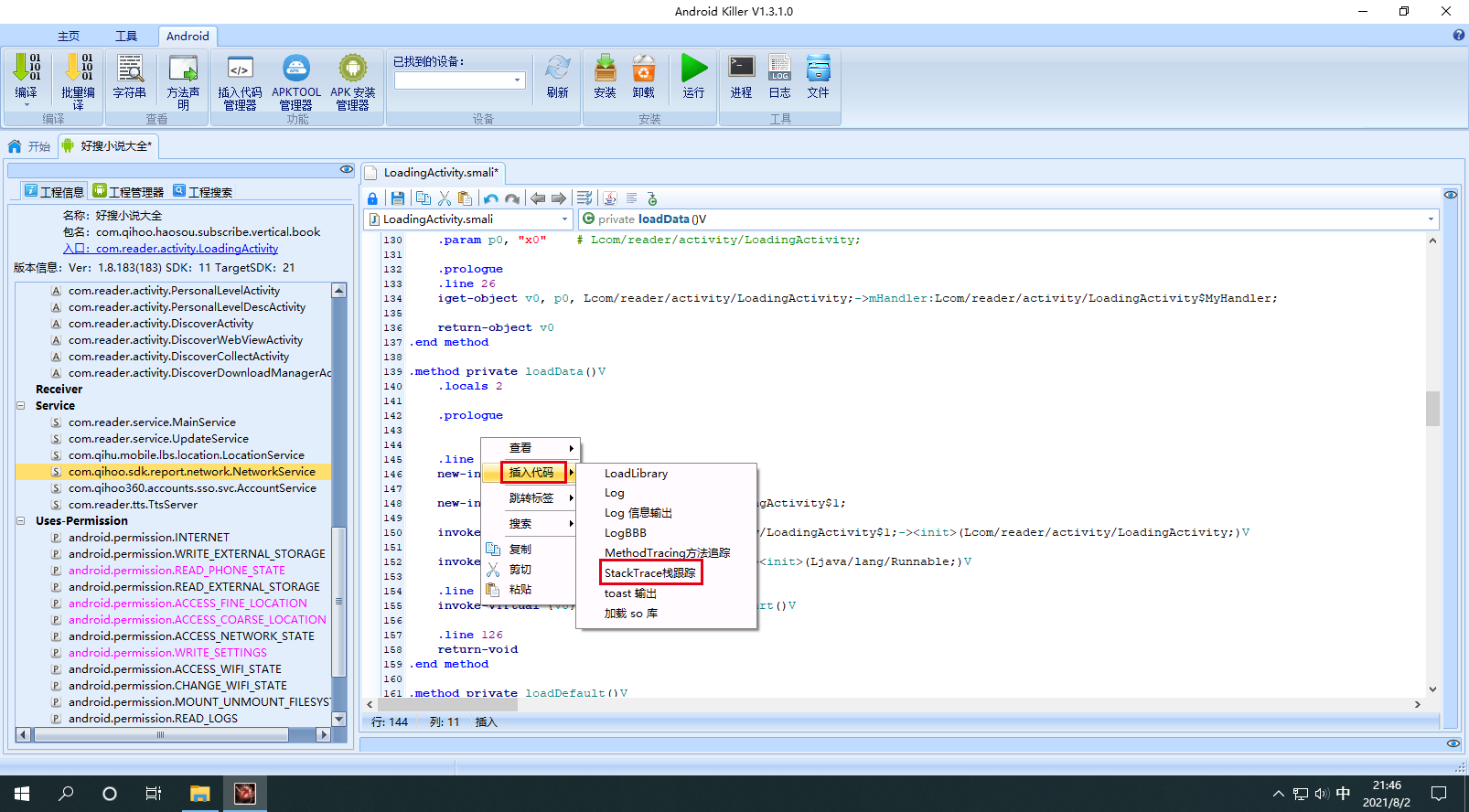The width and height of the screenshot is (1469, 812).
Task: Undo the last edit in editor toolbar
Action: click(x=491, y=198)
